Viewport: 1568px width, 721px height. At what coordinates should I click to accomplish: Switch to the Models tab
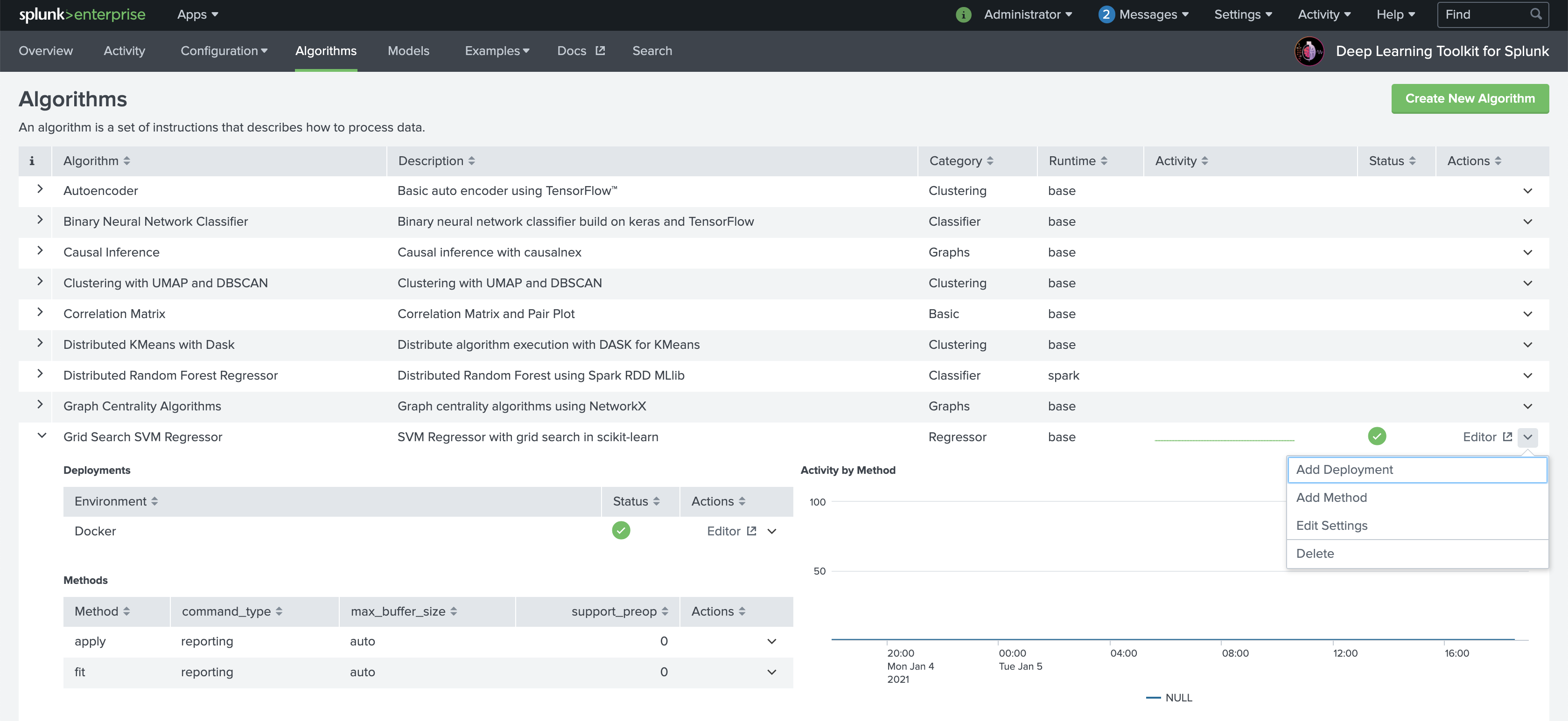[x=408, y=51]
